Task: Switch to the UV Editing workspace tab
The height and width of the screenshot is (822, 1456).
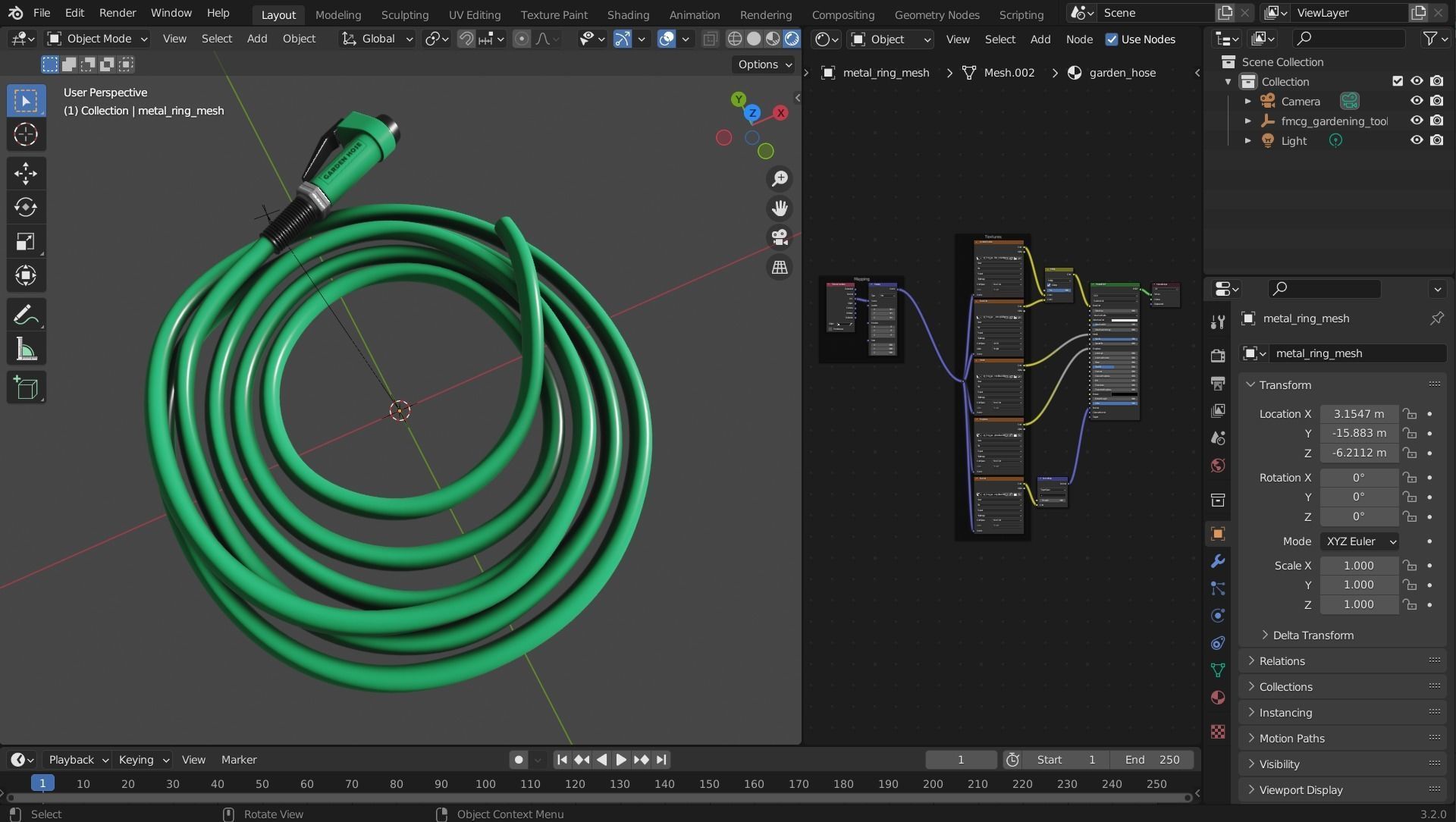Action: tap(475, 14)
